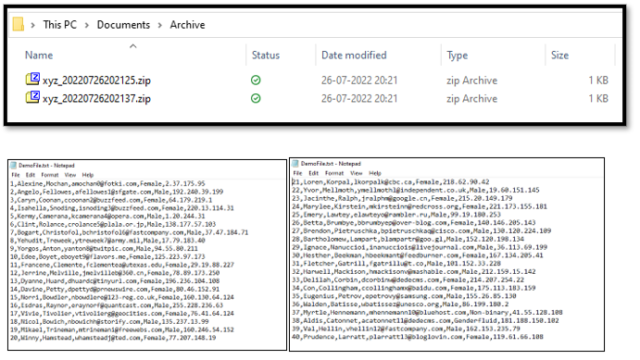
Task: Click line 35 Eugenius Petrov in right Notepad
Action: [x=404, y=296]
